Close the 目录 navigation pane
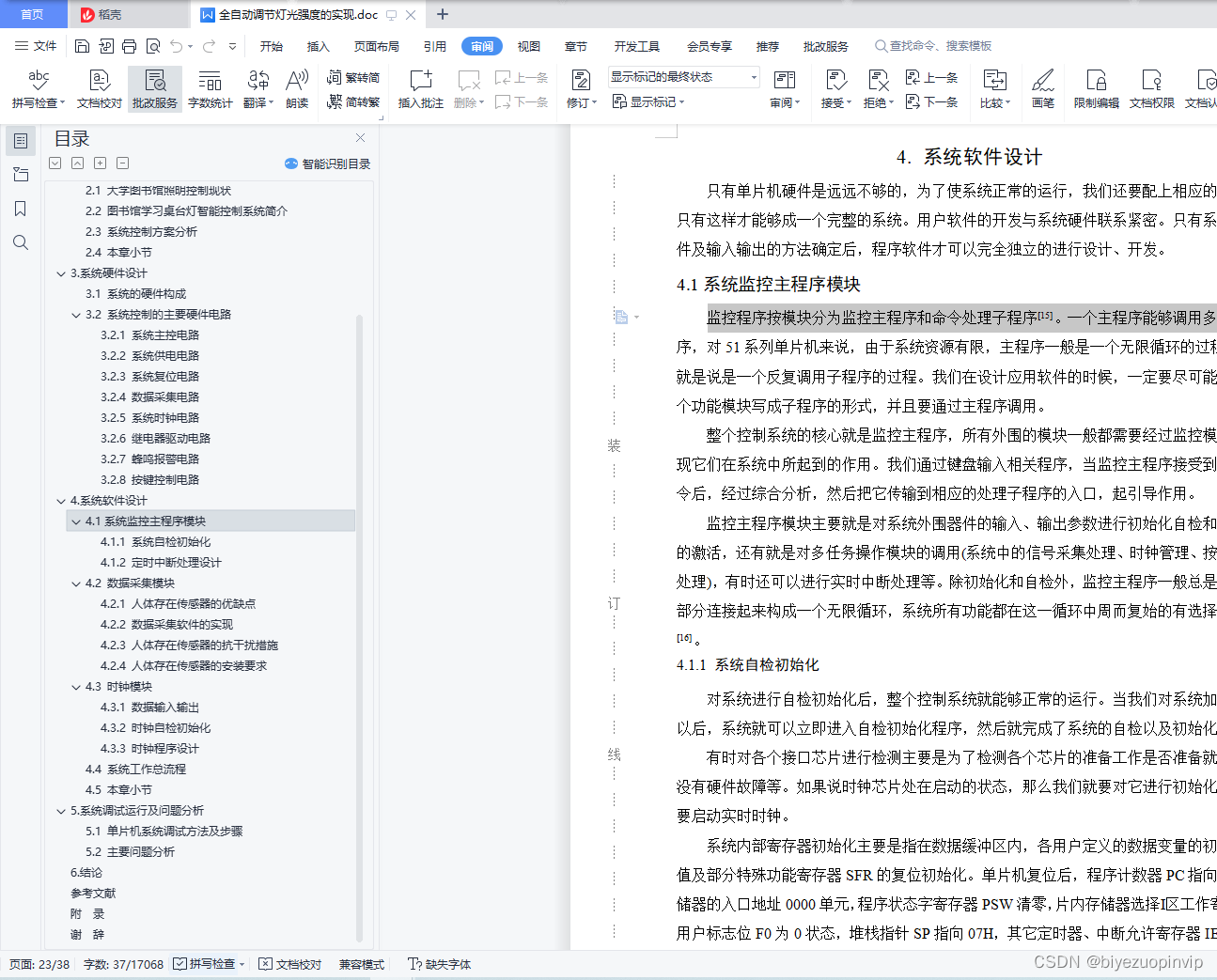Image resolution: width=1217 pixels, height=980 pixels. pyautogui.click(x=360, y=137)
